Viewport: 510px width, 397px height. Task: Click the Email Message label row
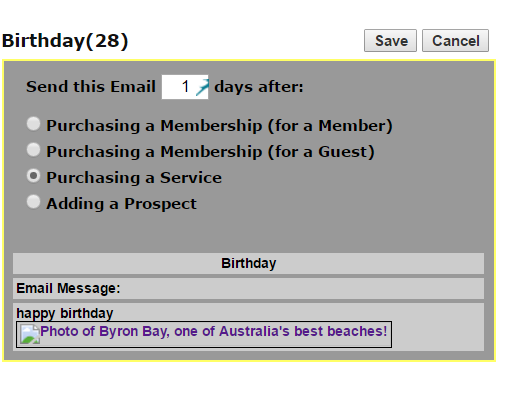[x=248, y=288]
